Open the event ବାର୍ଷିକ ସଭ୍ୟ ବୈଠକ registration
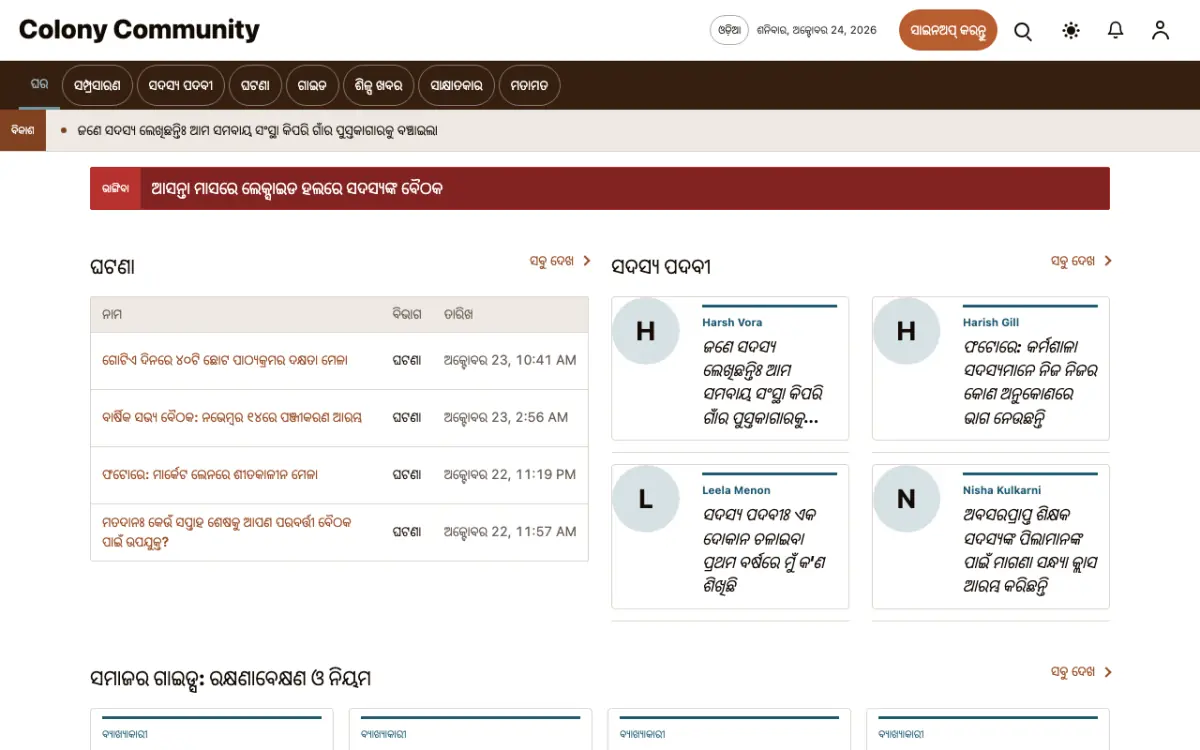Image resolution: width=1200 pixels, height=750 pixels. [232, 417]
